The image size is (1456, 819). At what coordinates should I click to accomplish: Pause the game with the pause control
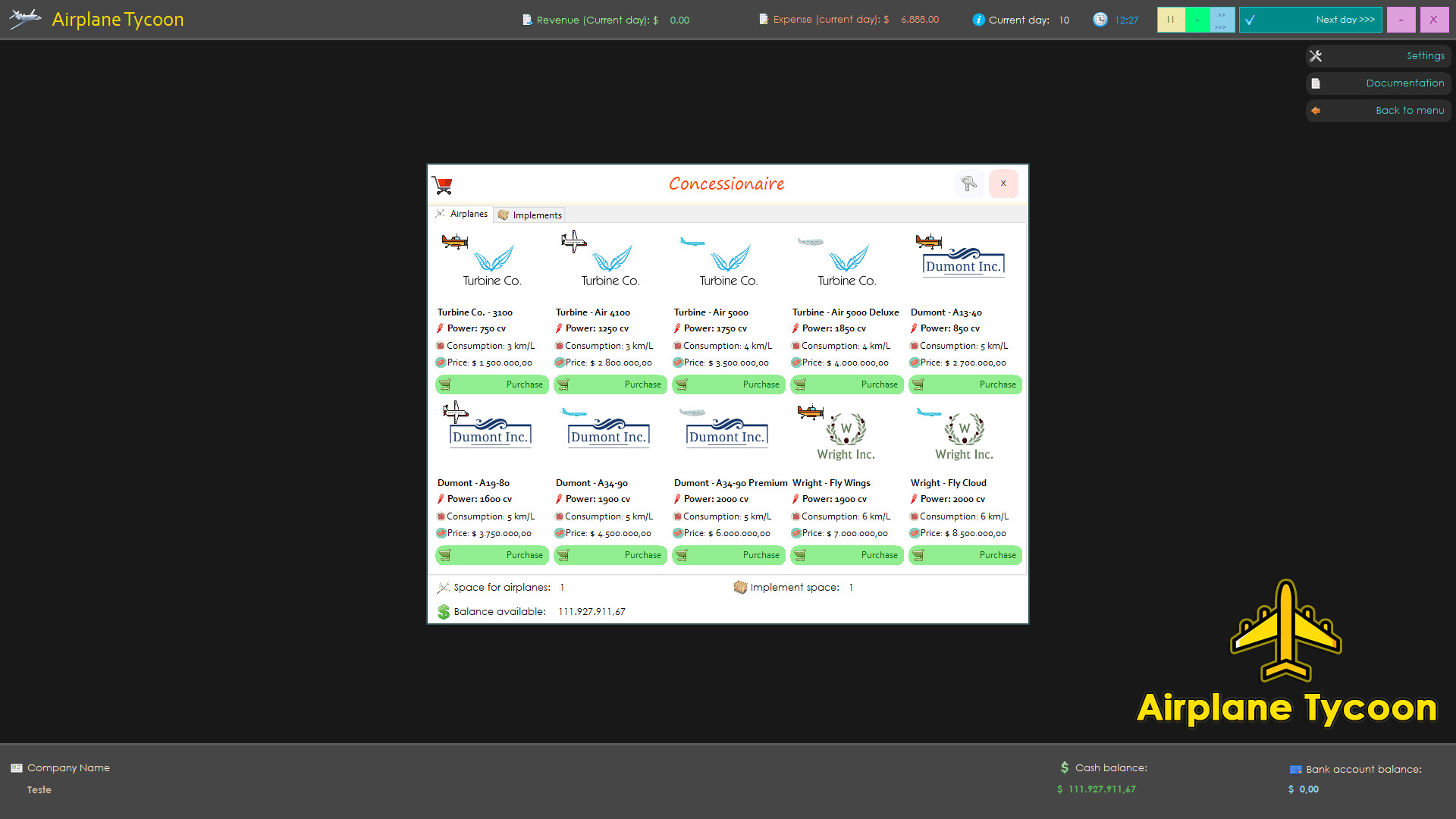tap(1171, 20)
